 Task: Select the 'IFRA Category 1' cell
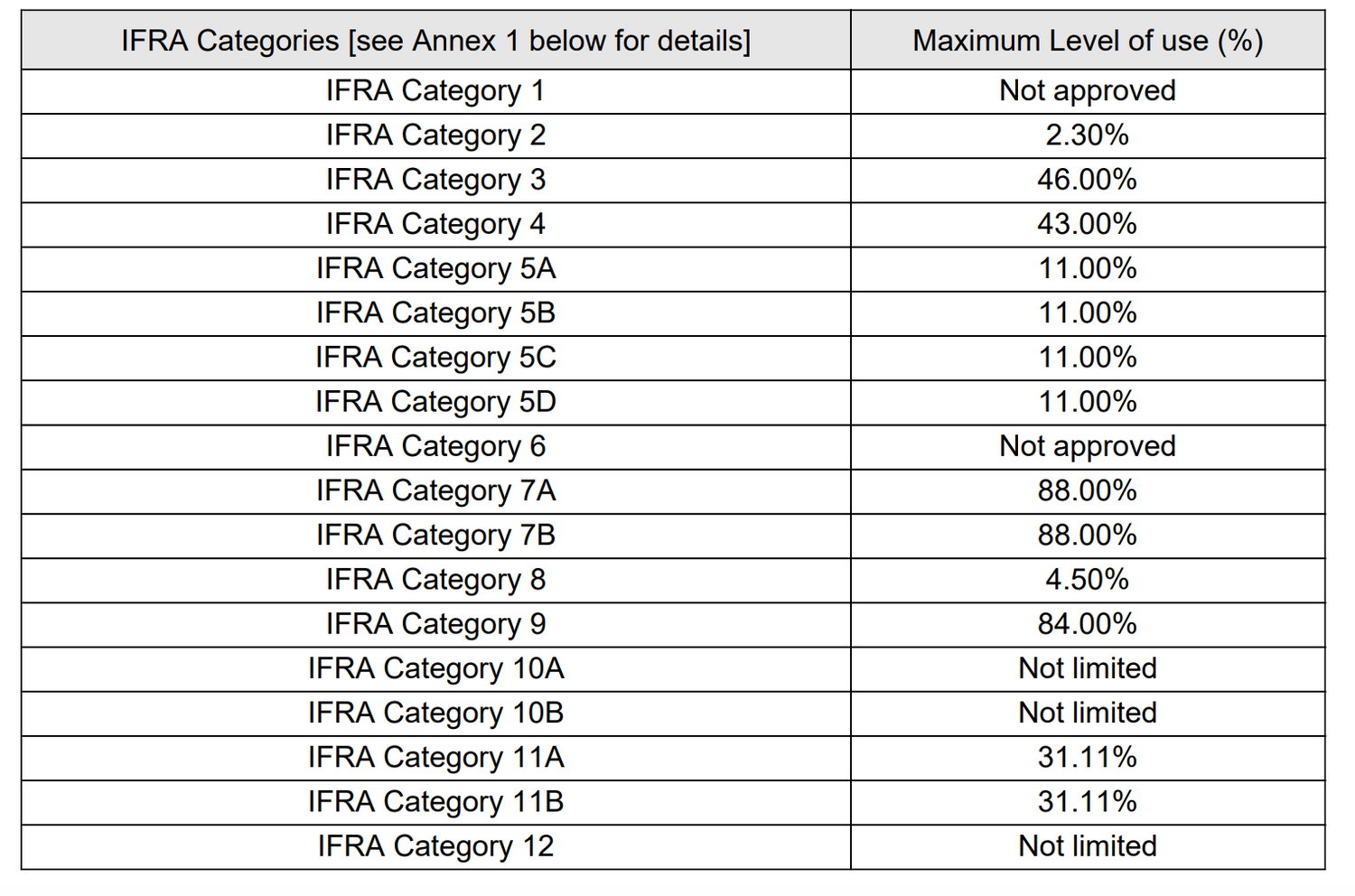(435, 91)
